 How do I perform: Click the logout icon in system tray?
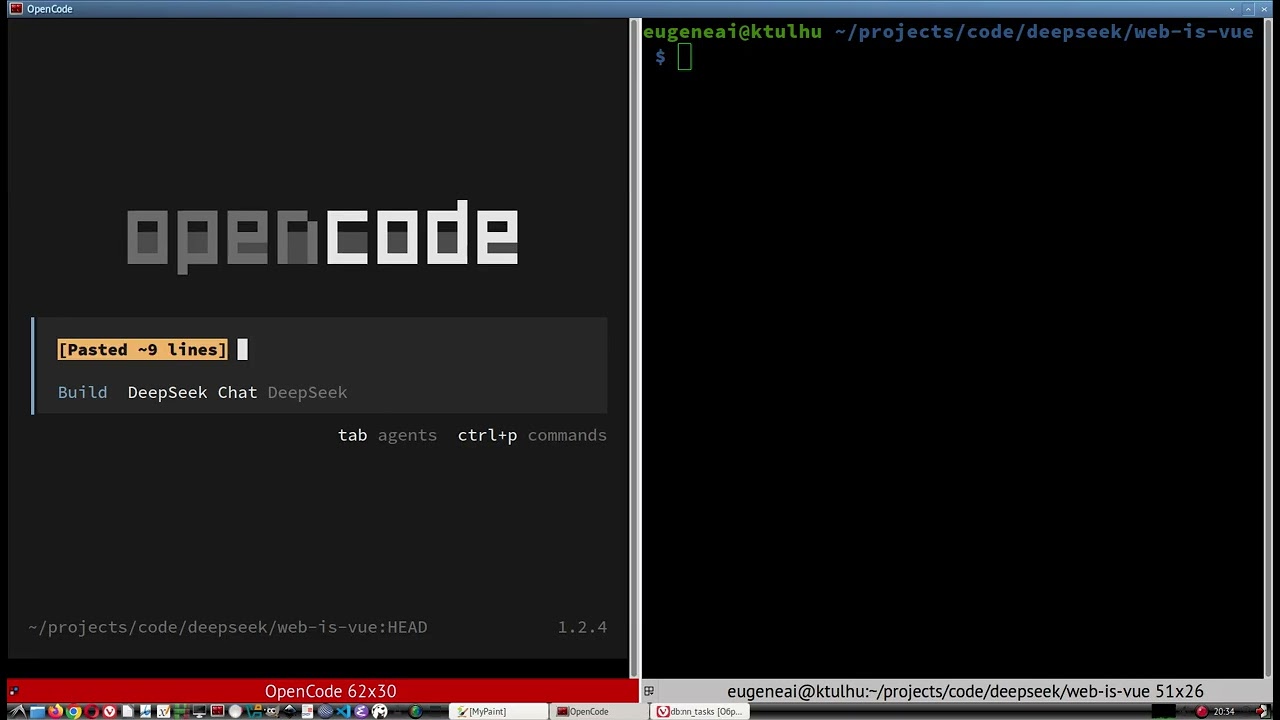tap(1262, 711)
